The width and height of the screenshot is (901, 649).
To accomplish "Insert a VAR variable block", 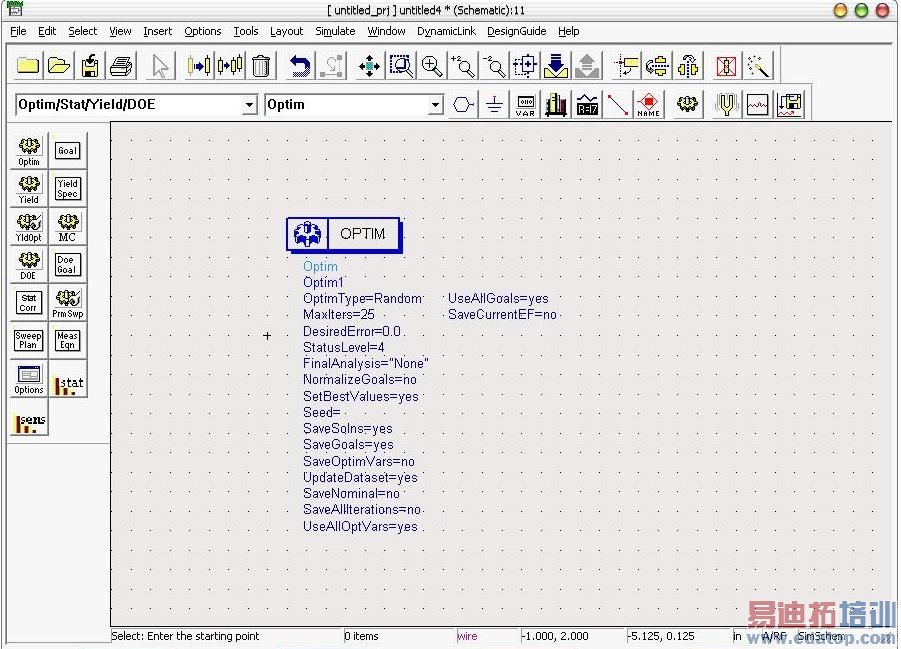I will coord(525,105).
